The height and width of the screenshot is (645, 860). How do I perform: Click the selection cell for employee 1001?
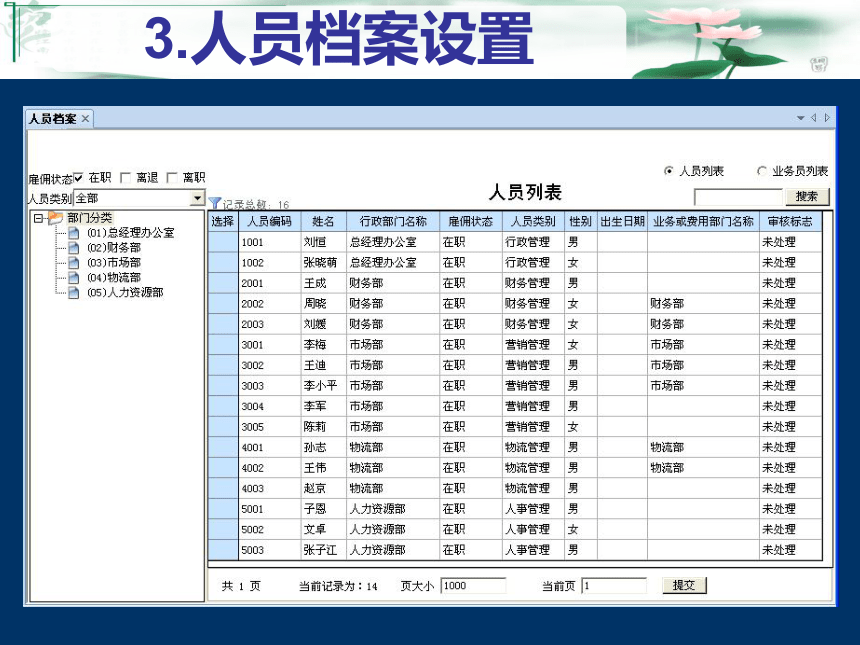tap(223, 242)
